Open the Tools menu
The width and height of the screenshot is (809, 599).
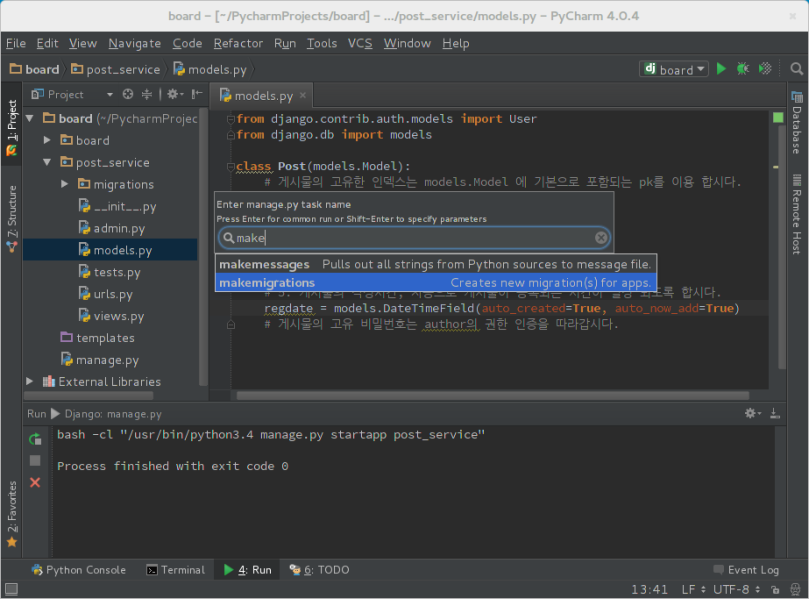(322, 43)
